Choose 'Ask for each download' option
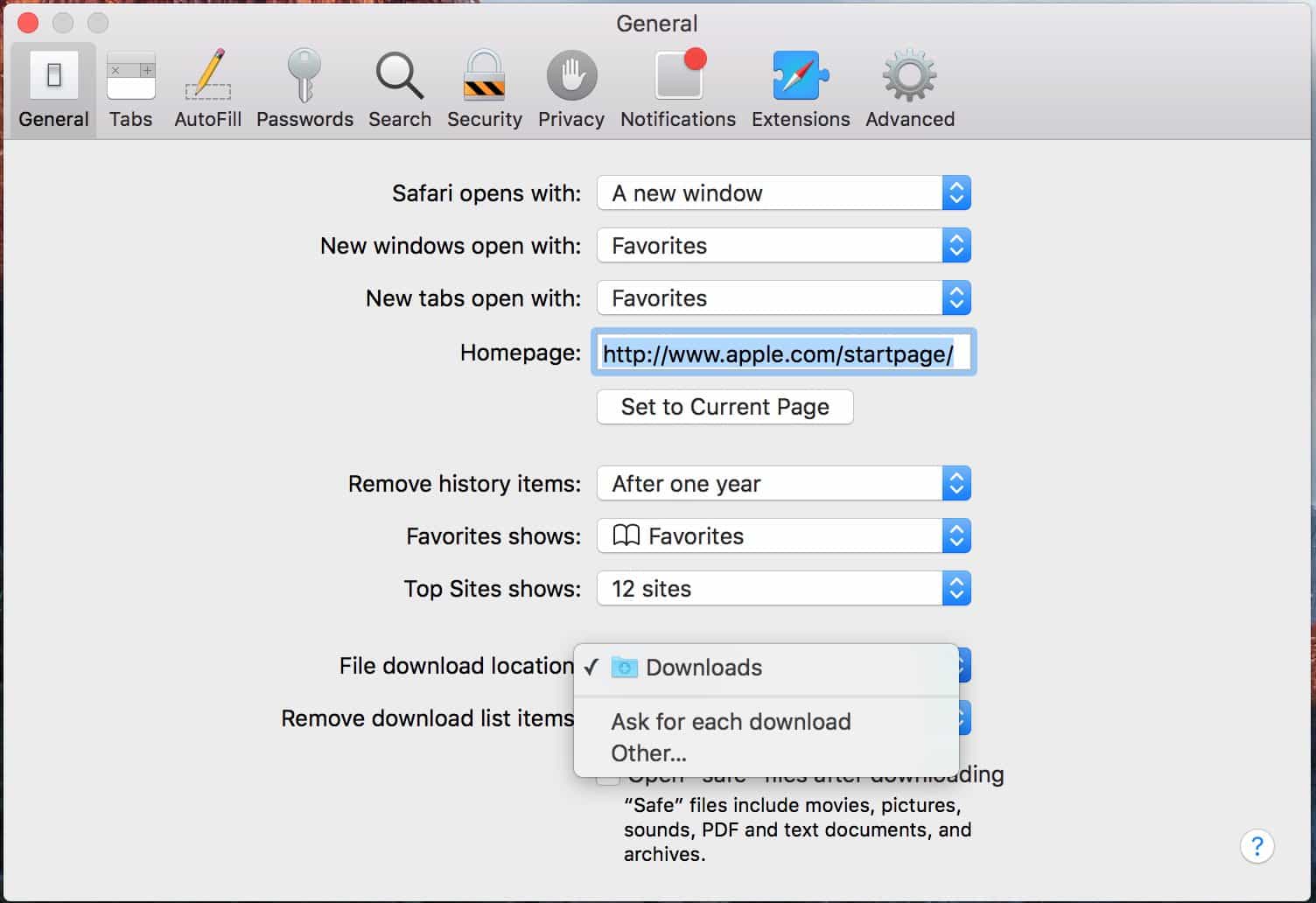The width and height of the screenshot is (1316, 903). point(731,722)
